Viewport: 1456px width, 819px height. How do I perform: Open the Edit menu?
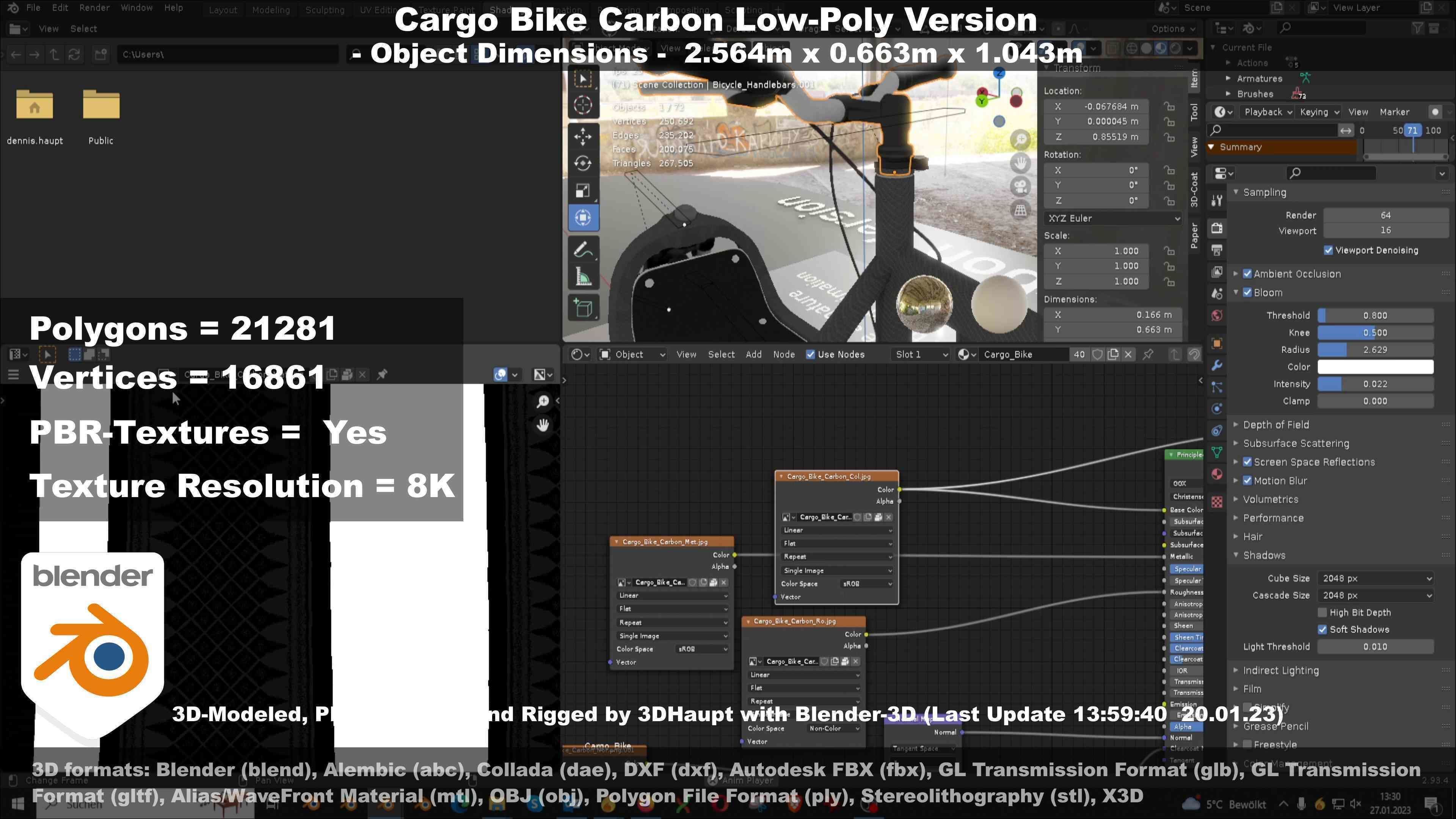60,8
